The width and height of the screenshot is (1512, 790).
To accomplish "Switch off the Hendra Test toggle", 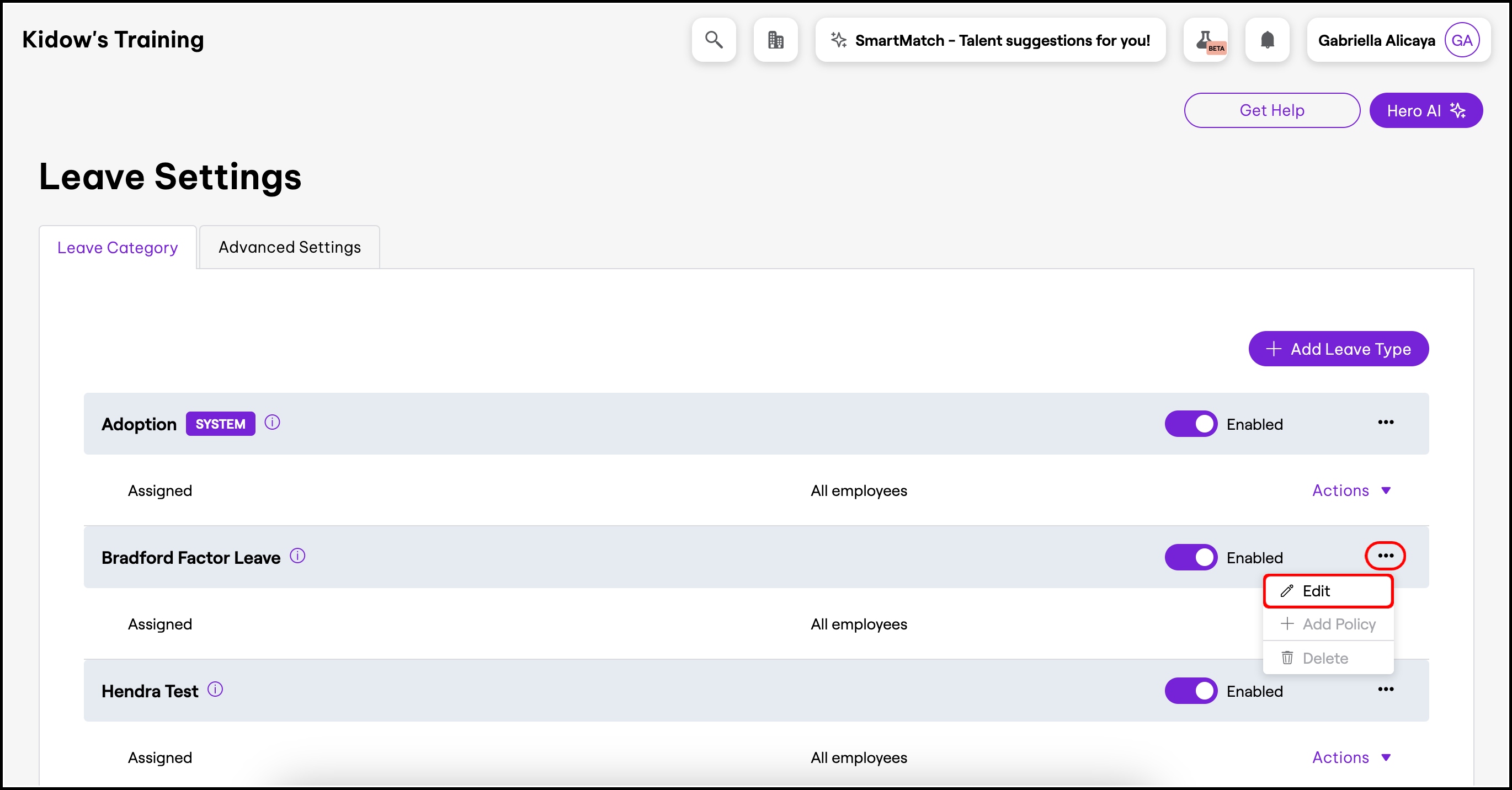I will click(1191, 691).
